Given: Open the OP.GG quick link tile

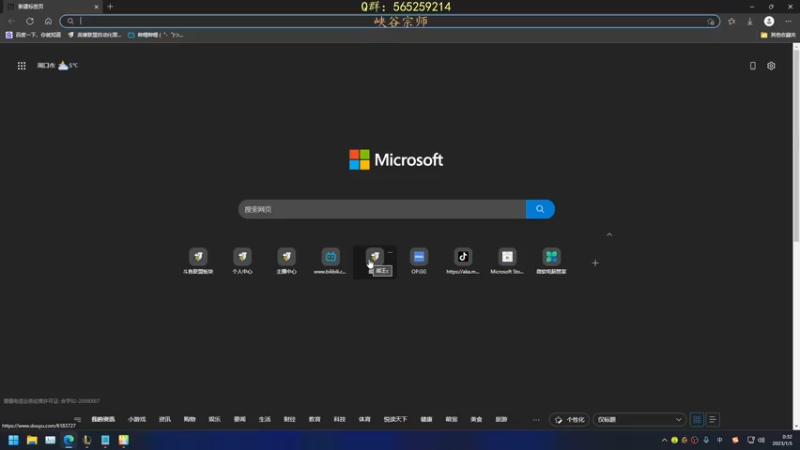Looking at the screenshot, I should click(x=419, y=261).
